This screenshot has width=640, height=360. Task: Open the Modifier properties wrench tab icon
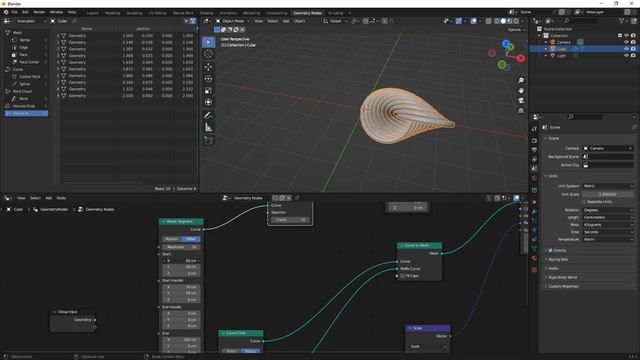click(x=534, y=211)
